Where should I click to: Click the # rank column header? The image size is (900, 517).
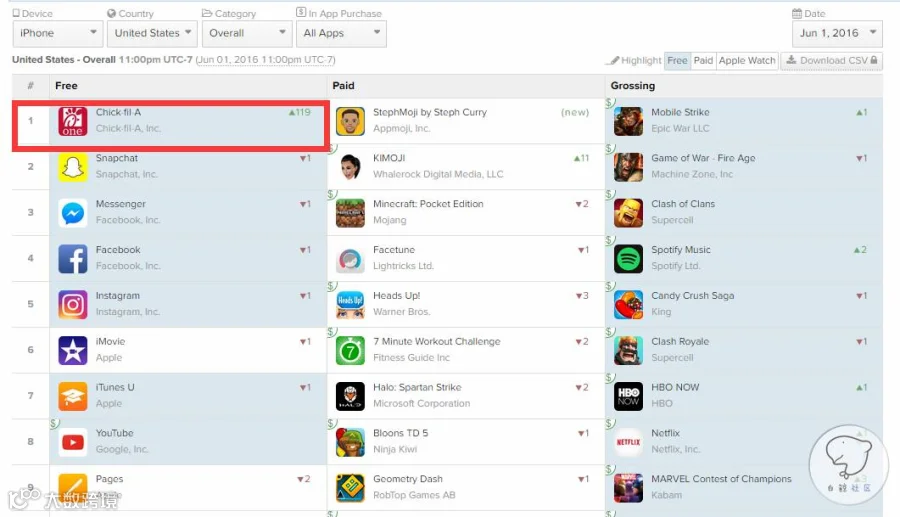coord(30,85)
